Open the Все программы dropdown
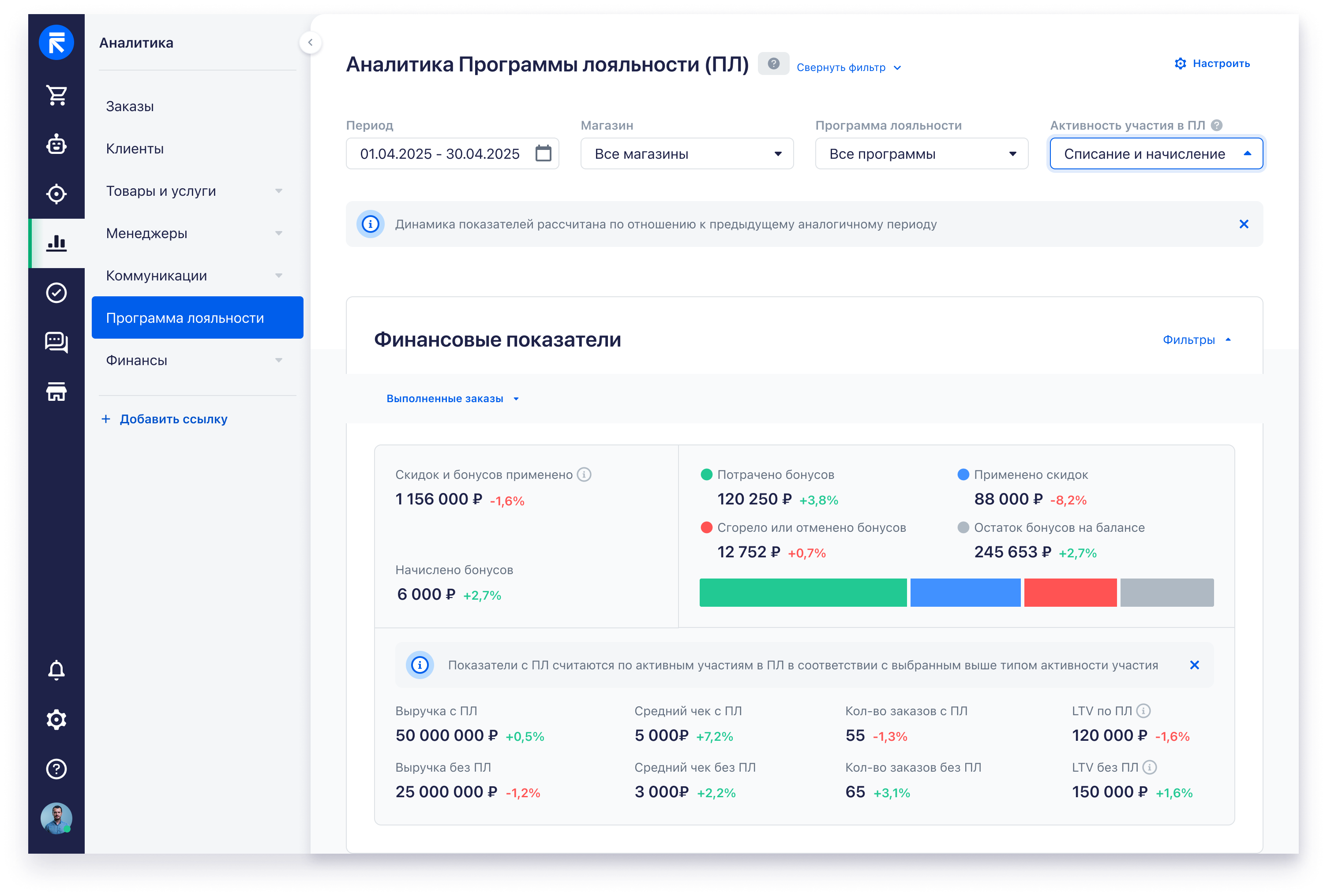The height and width of the screenshot is (896, 1327). (x=922, y=153)
